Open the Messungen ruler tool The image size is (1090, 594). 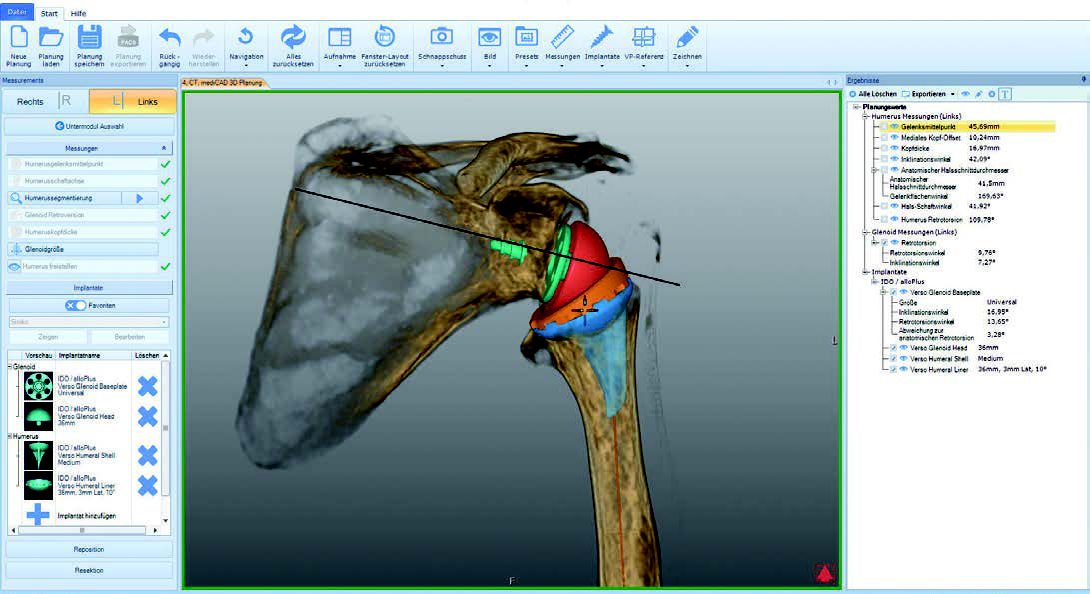tap(561, 37)
